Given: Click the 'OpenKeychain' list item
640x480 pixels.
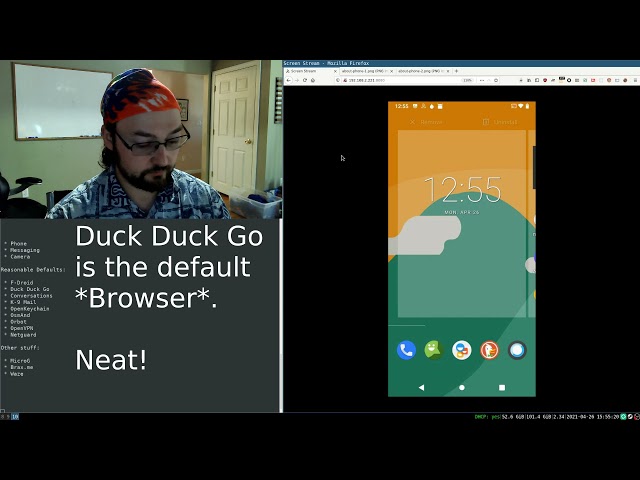Looking at the screenshot, I should tap(30, 309).
